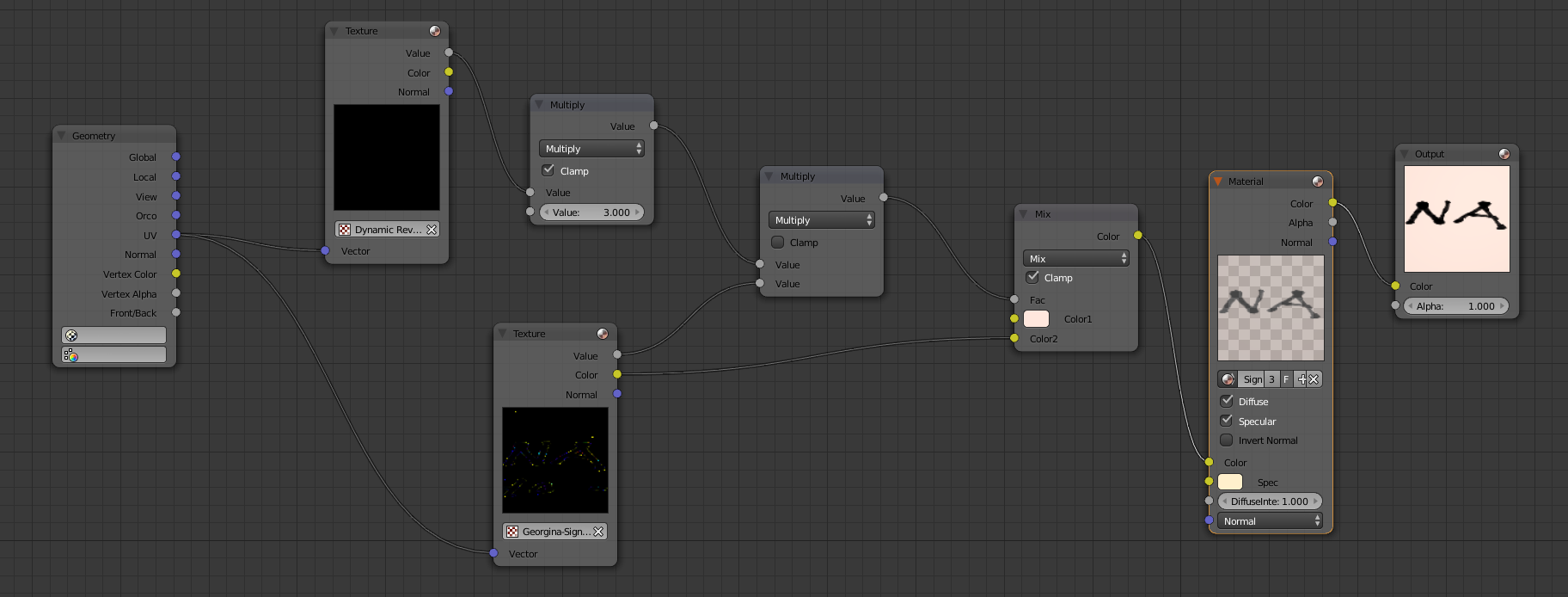
Task: Open operation dropdown on first Multiply node
Action: [591, 149]
